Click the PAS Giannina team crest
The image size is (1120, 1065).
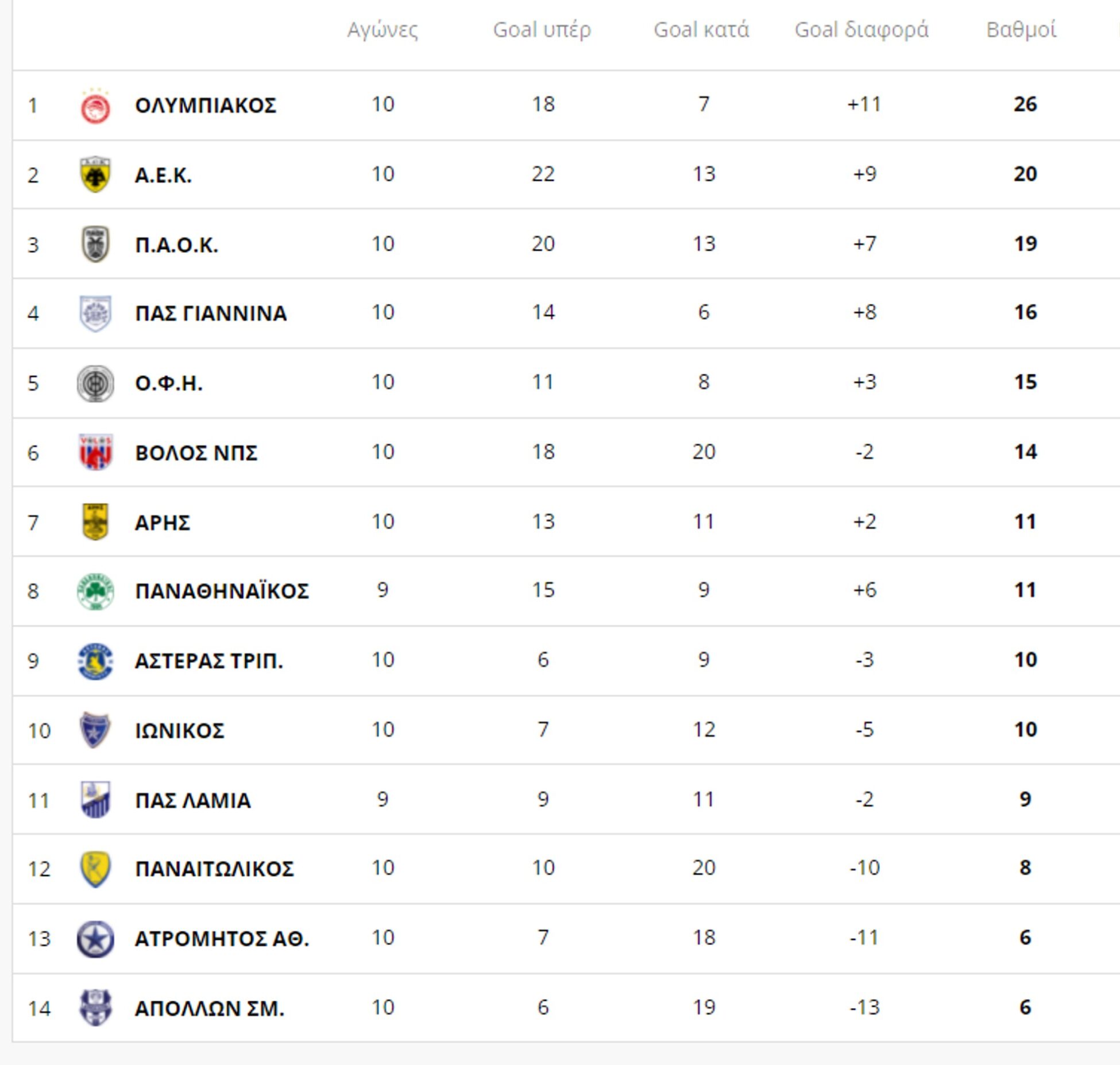point(95,313)
